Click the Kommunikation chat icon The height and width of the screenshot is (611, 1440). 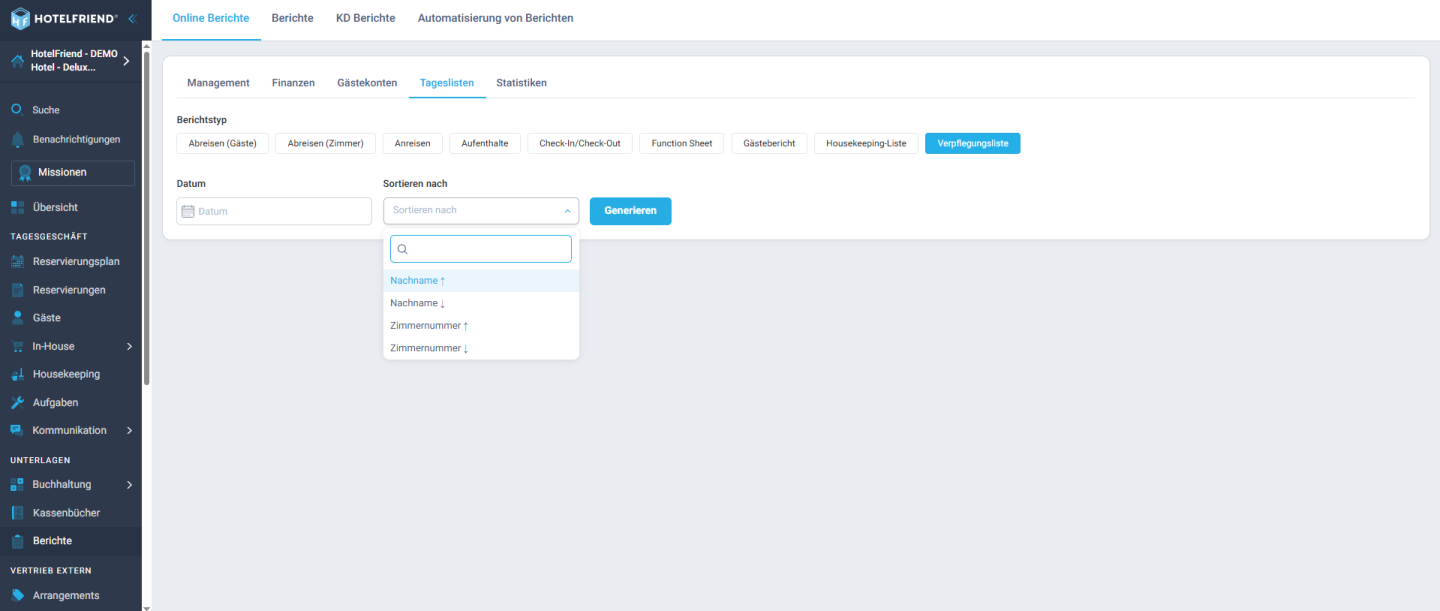pos(17,430)
